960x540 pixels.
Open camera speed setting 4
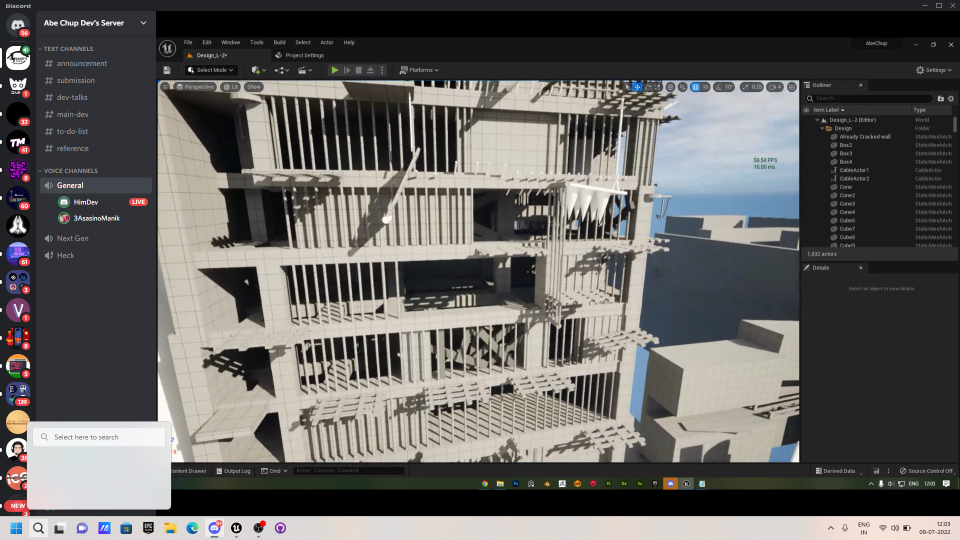[x=774, y=87]
